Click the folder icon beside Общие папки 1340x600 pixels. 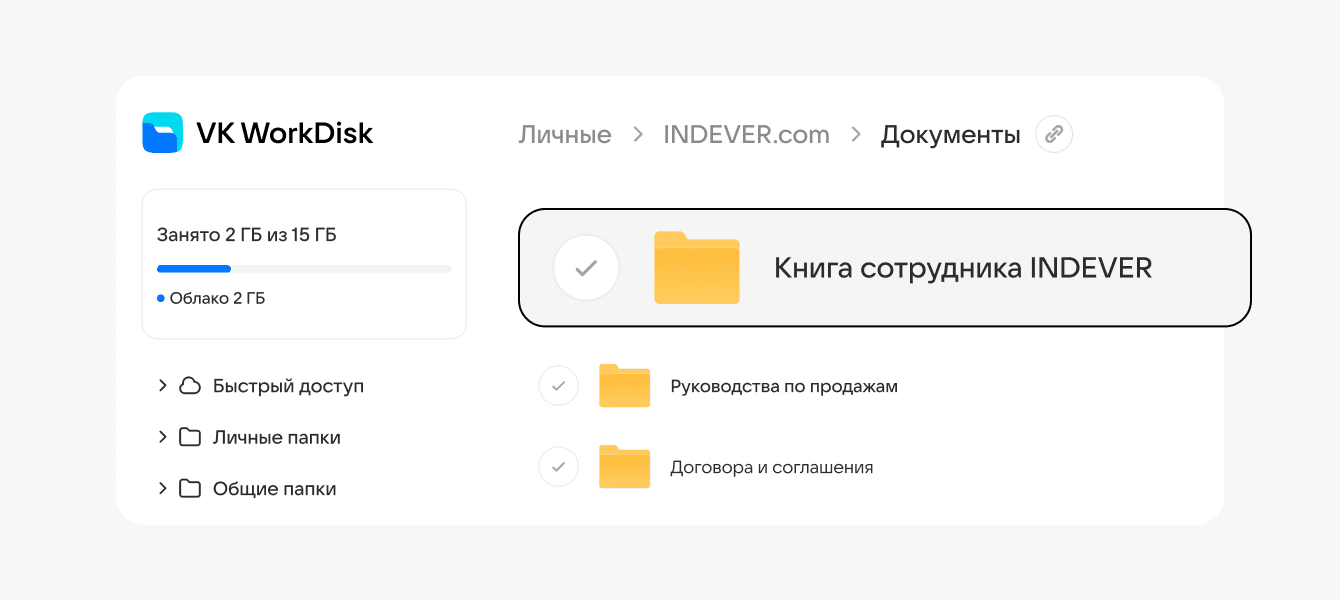tap(190, 489)
